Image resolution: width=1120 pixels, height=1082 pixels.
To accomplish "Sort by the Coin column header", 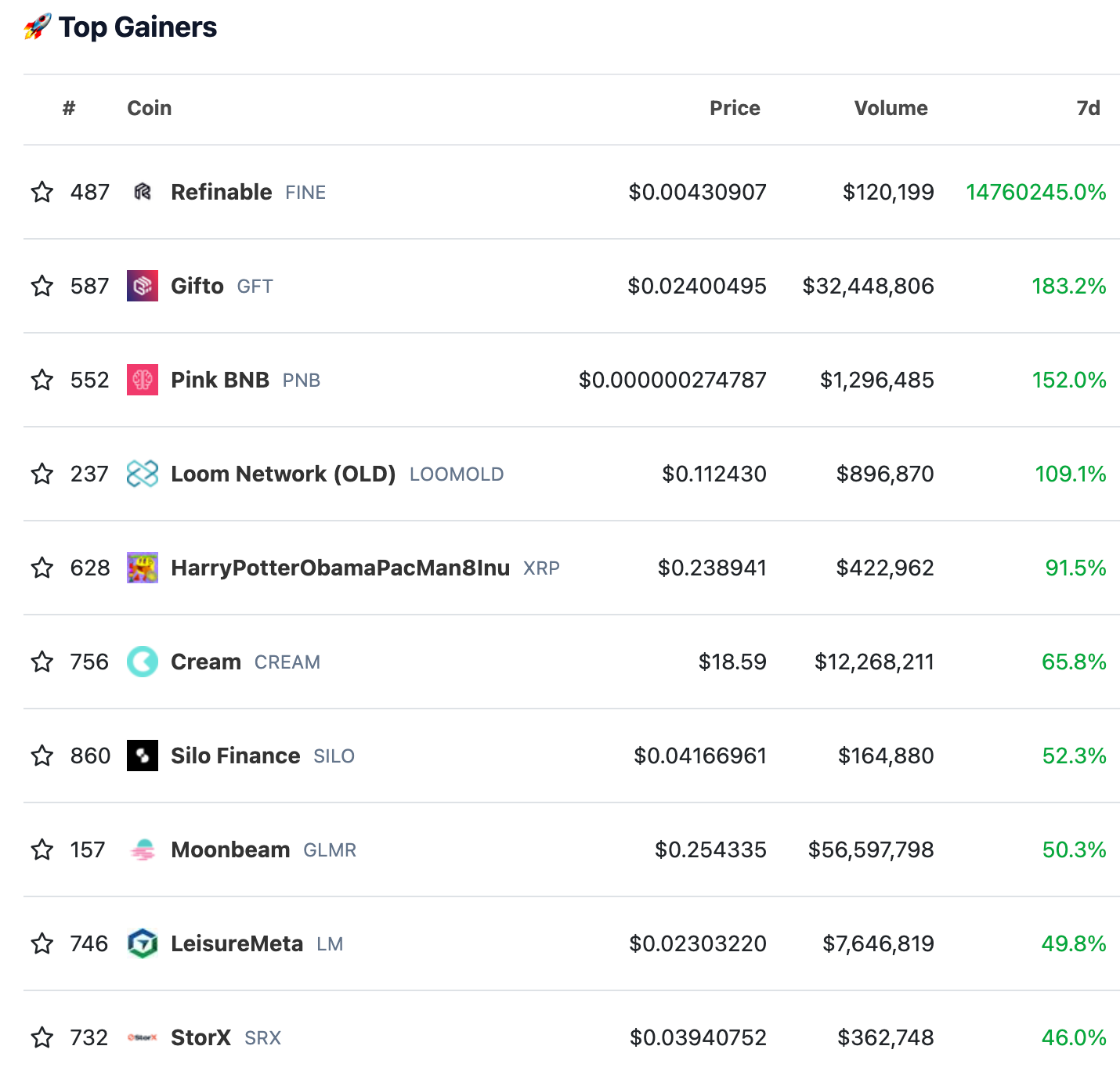I will point(150,108).
